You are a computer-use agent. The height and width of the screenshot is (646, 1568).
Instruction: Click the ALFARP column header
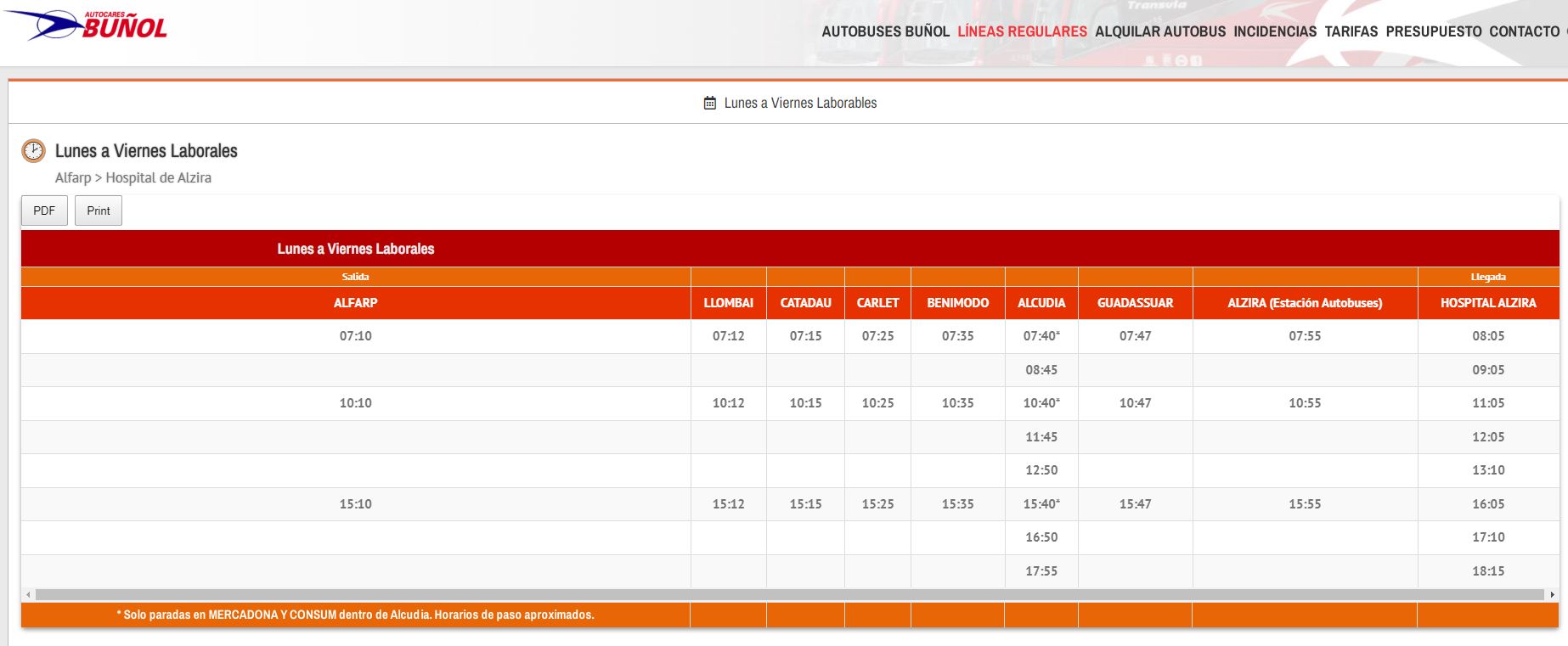(x=355, y=303)
